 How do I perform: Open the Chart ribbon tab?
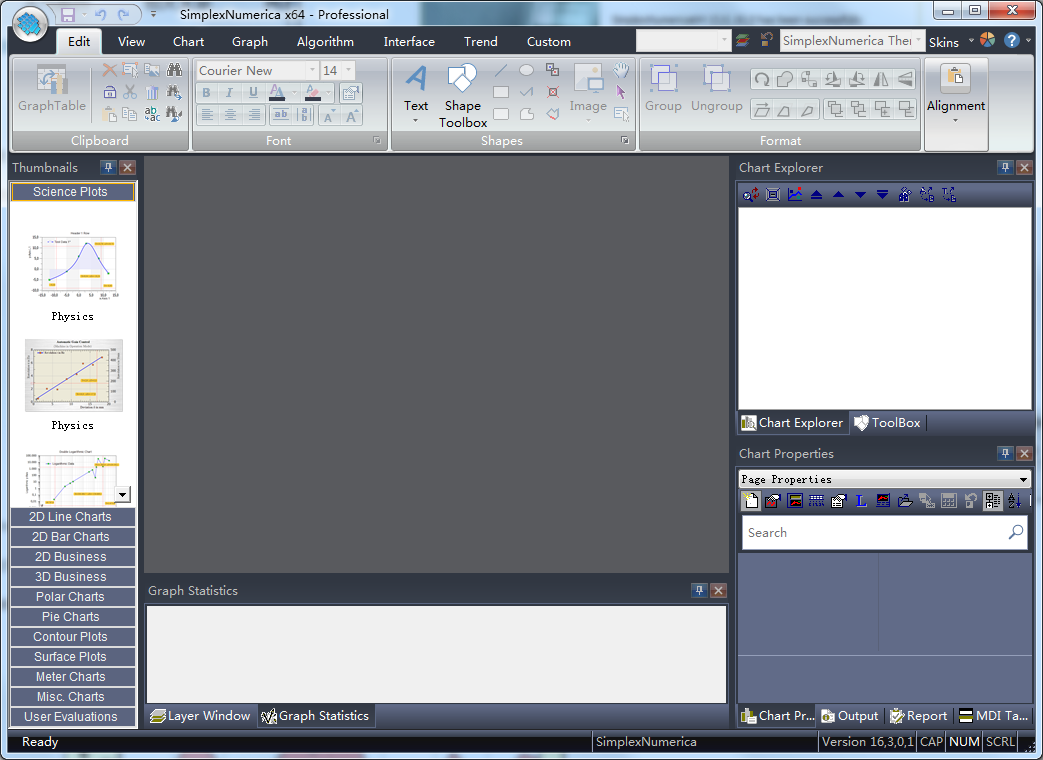[x=188, y=41]
